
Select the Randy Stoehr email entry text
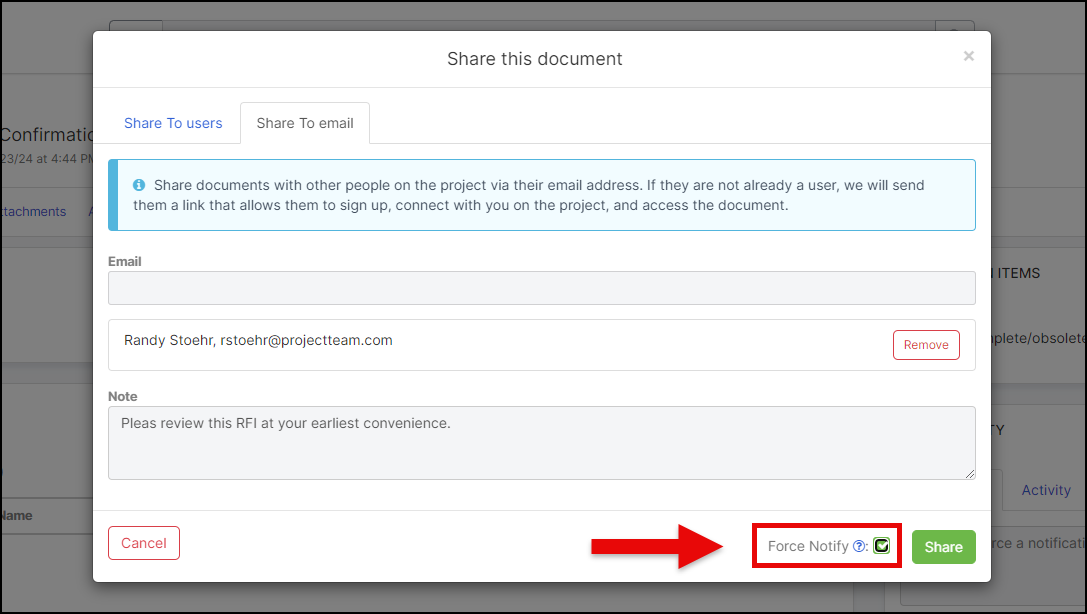(258, 340)
